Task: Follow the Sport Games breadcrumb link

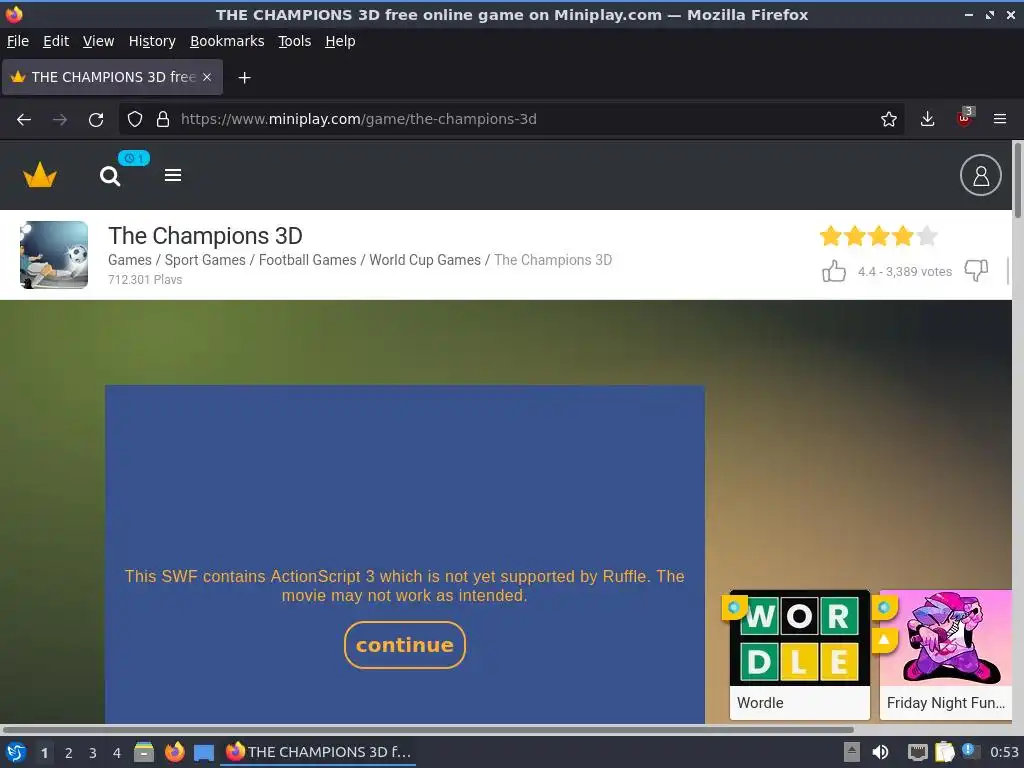Action: (205, 260)
